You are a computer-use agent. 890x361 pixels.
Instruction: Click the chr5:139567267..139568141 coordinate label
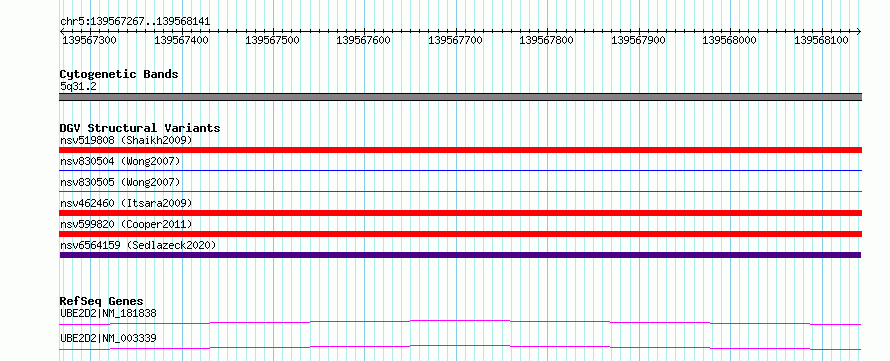coord(135,22)
